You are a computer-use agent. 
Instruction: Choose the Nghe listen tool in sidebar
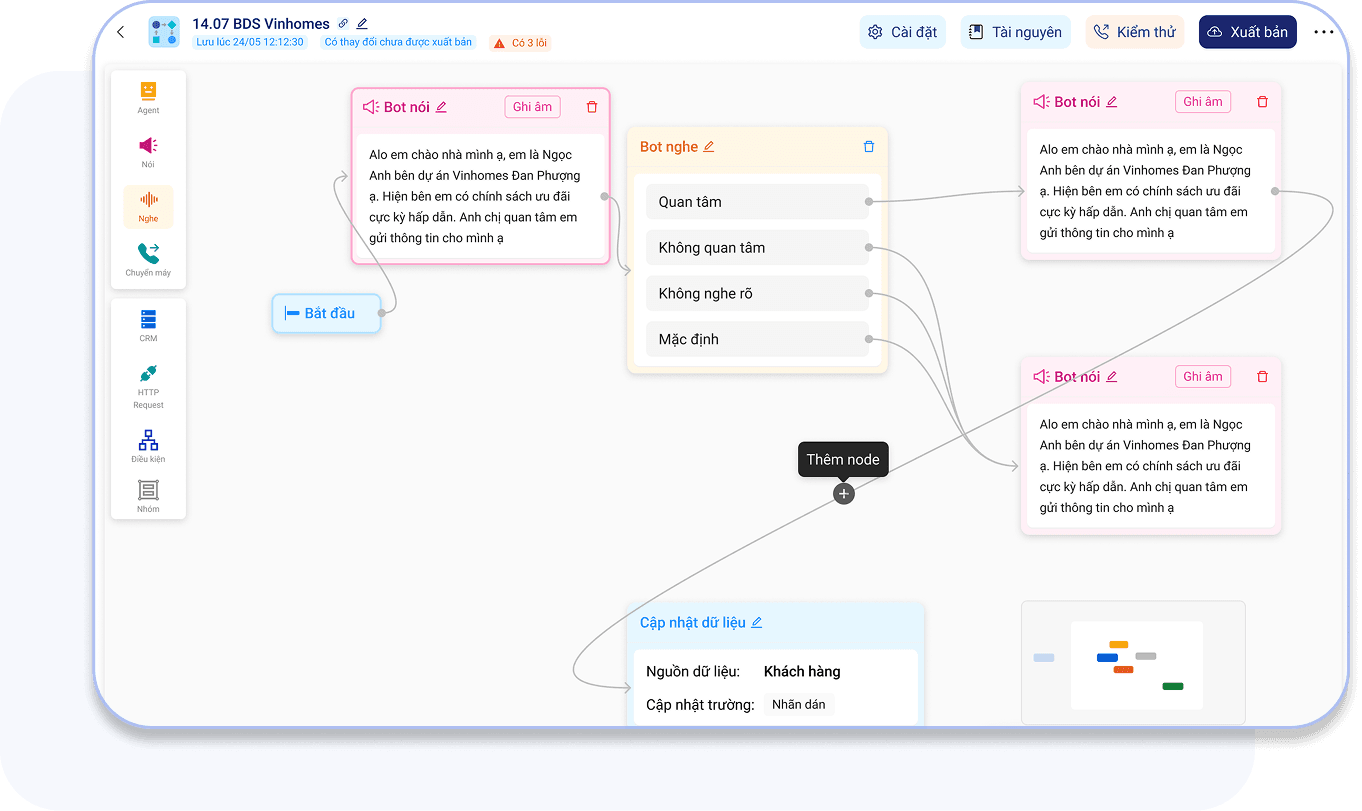[148, 206]
